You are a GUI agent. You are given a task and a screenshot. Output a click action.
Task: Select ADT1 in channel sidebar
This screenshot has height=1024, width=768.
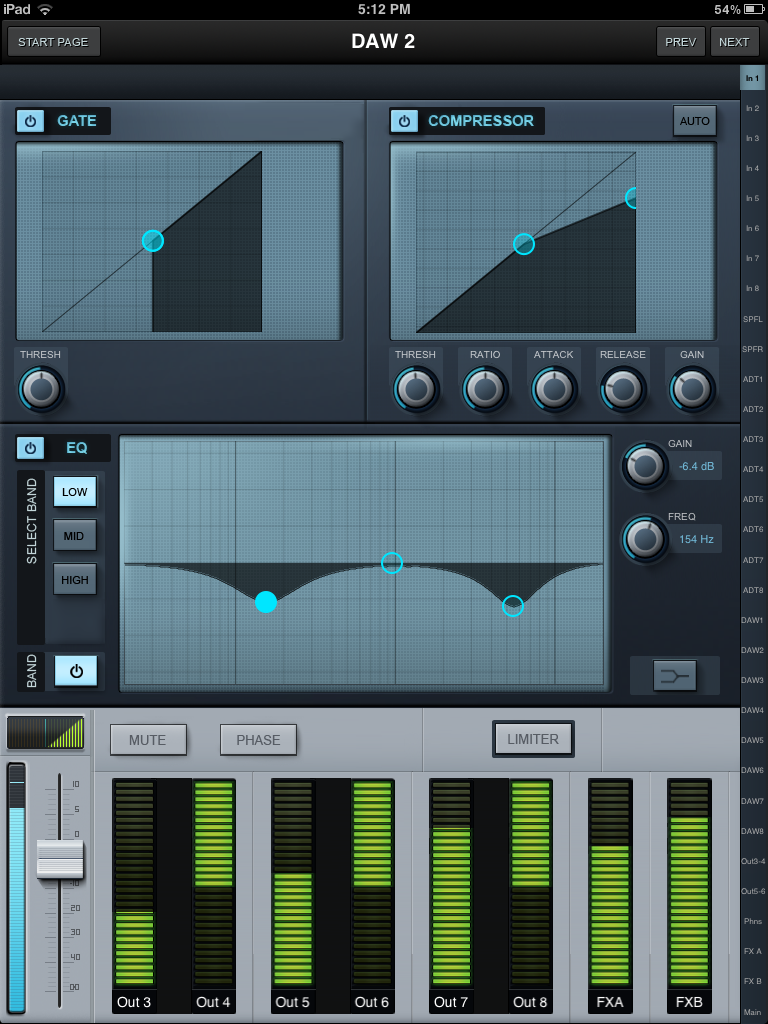point(752,379)
